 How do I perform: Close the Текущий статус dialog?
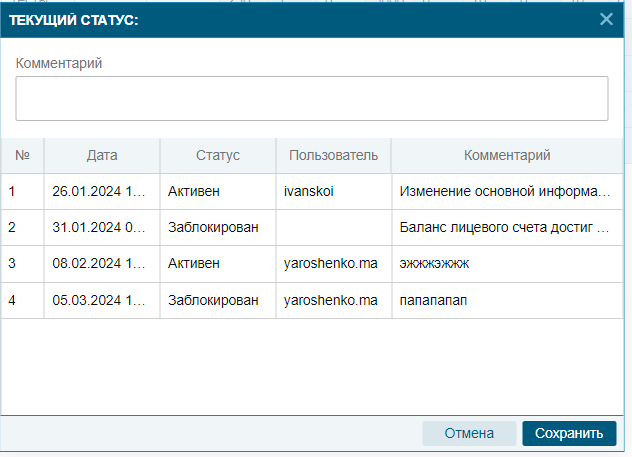click(x=606, y=19)
